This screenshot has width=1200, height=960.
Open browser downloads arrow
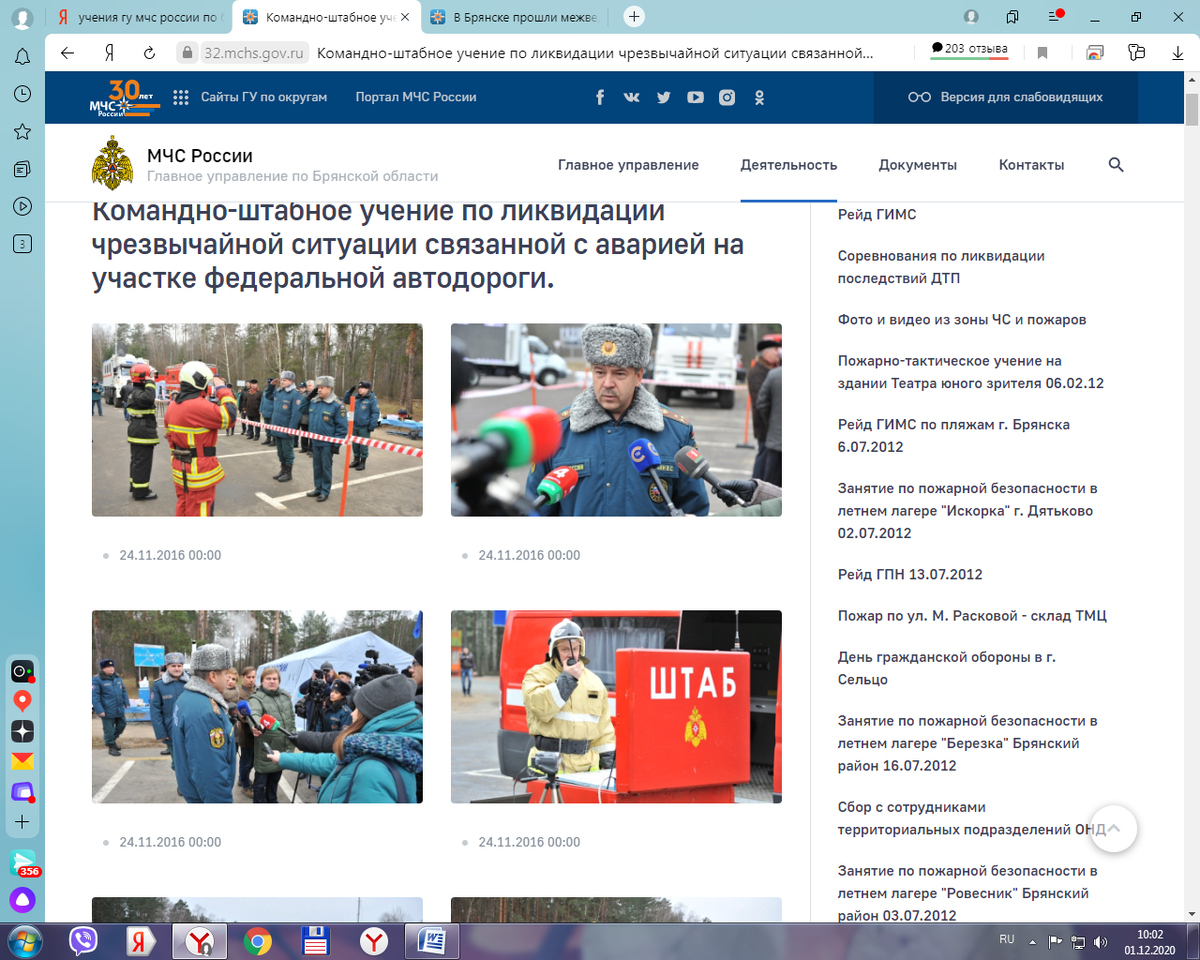1178,53
